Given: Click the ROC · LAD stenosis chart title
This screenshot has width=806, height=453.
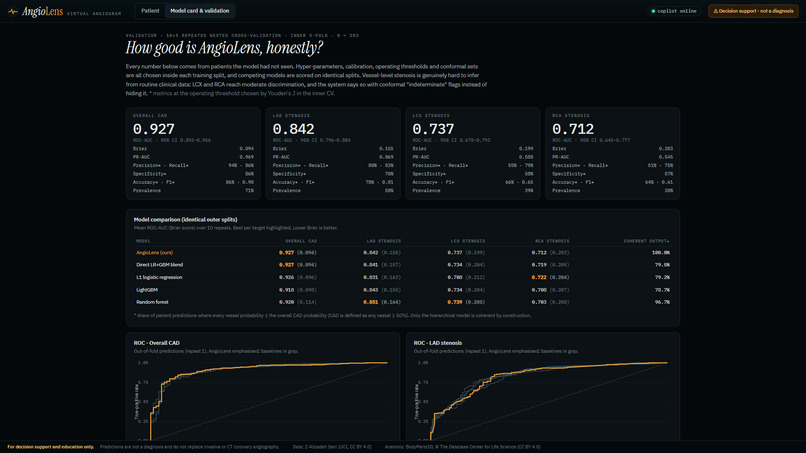Looking at the screenshot, I should (437, 343).
